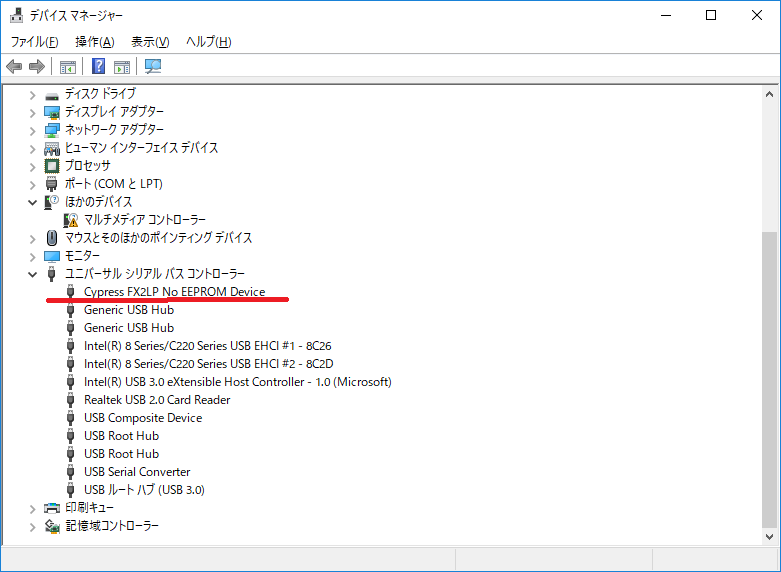781x572 pixels.
Task: Collapse the ほかのデバイス node
Action: (32, 202)
